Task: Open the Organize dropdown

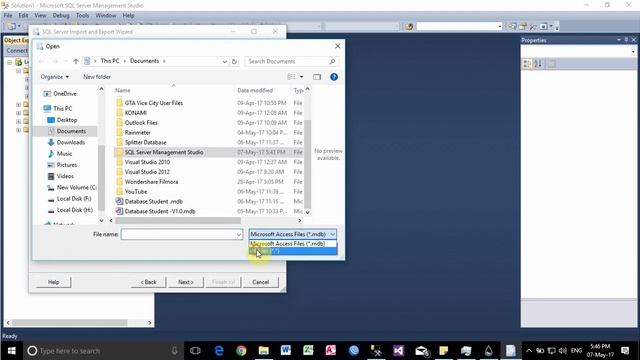Action: pyautogui.click(x=55, y=77)
